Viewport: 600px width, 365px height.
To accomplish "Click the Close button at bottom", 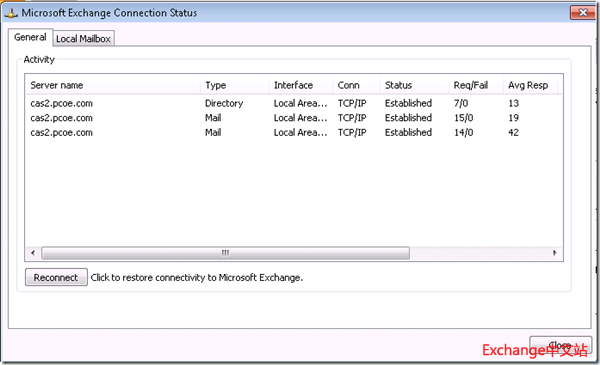I will 561,345.
